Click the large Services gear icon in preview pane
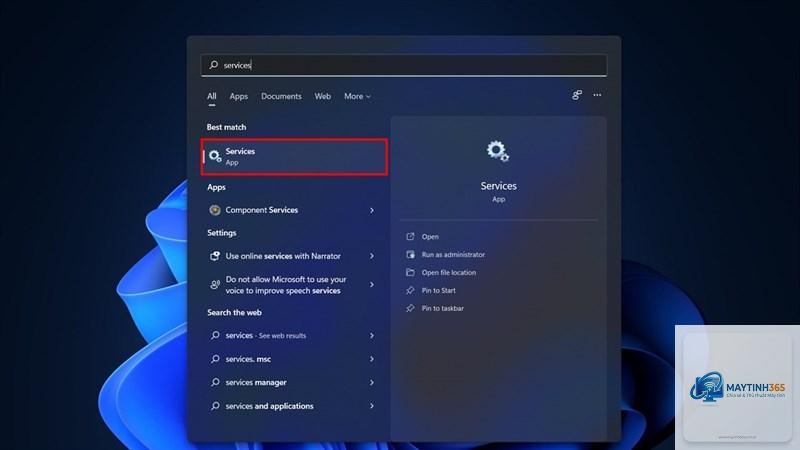 coord(497,152)
